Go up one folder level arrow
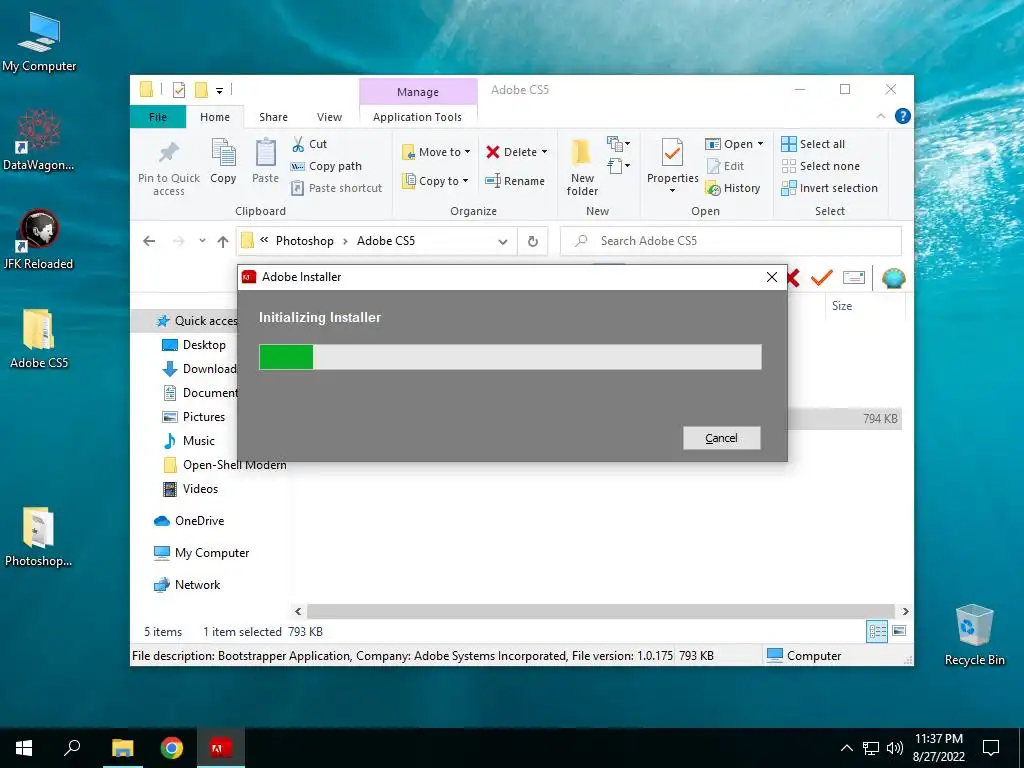Viewport: 1024px width, 768px height. (x=223, y=242)
